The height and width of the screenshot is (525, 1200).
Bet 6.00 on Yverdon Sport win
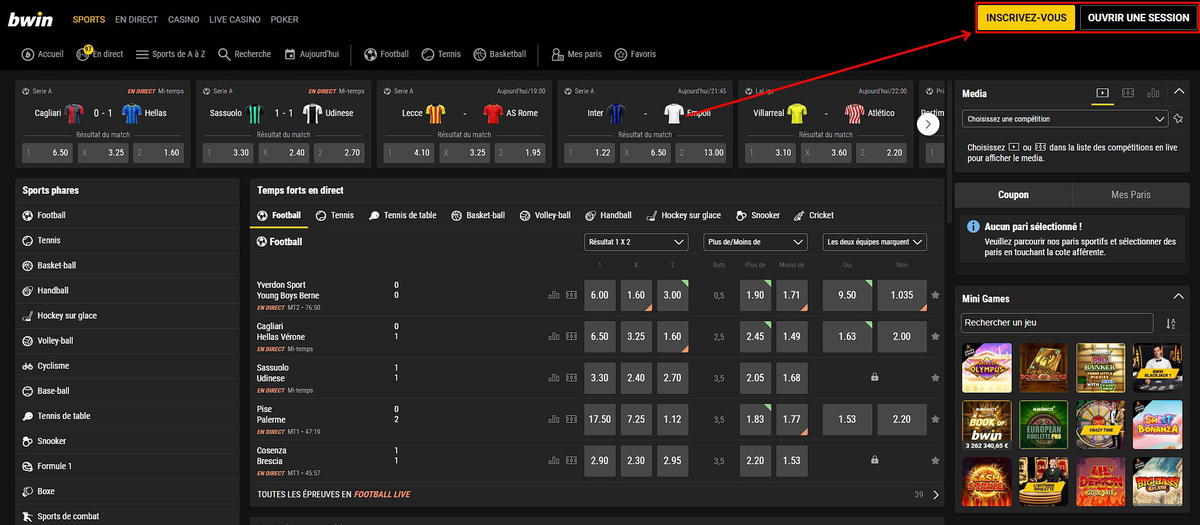pos(600,295)
